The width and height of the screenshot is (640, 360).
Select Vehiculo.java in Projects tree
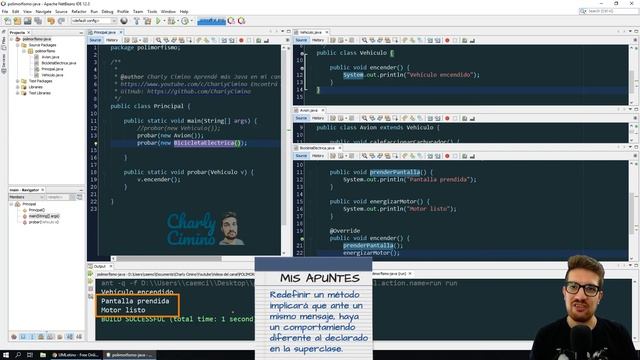tap(52, 75)
